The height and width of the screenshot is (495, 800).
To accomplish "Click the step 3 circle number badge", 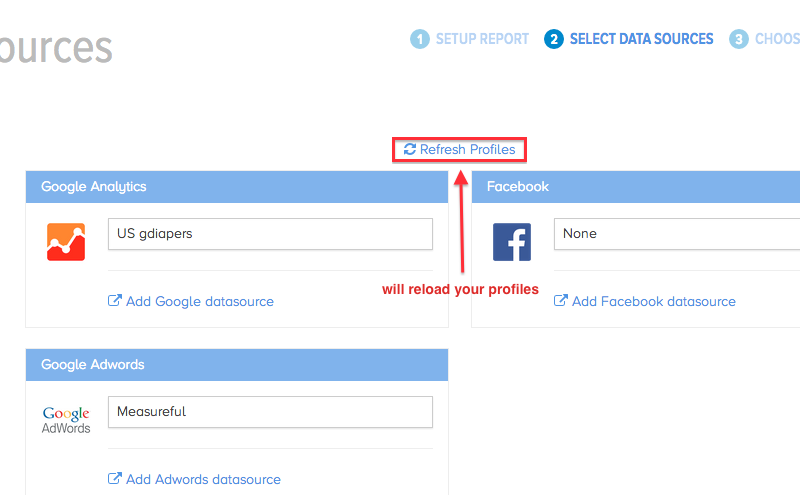I will pos(739,39).
